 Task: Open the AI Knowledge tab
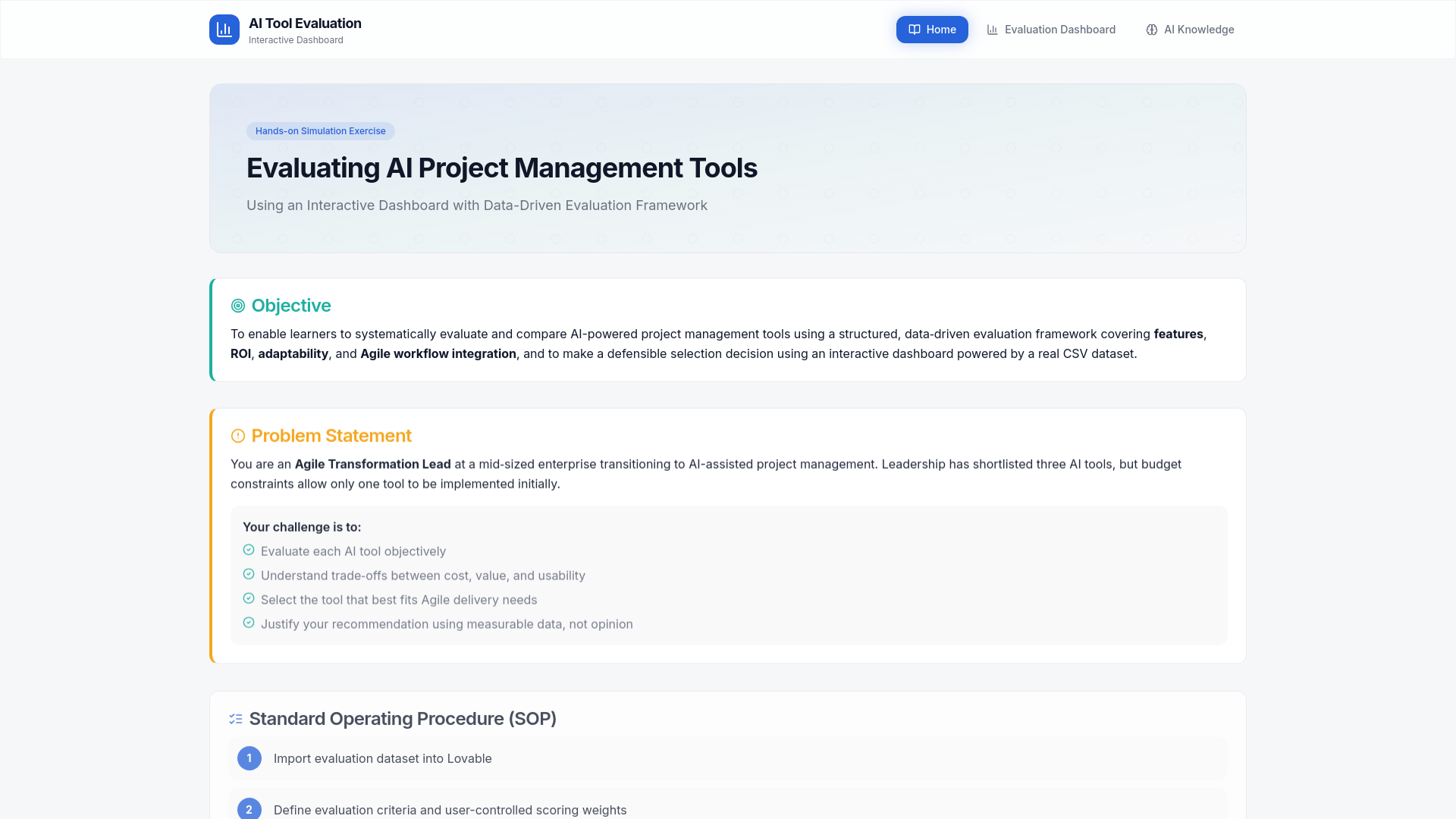1190,30
